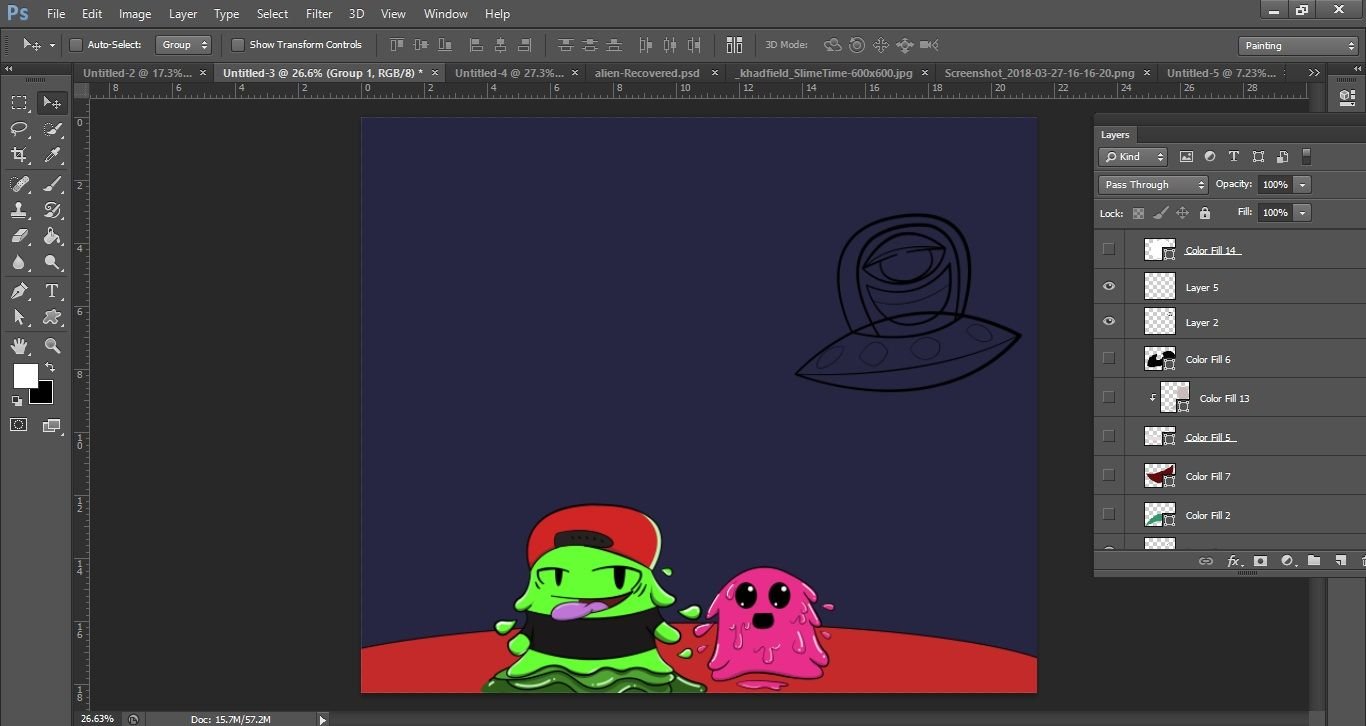Show the Color Fill 5 layer
The height and width of the screenshot is (726, 1366).
point(1108,436)
